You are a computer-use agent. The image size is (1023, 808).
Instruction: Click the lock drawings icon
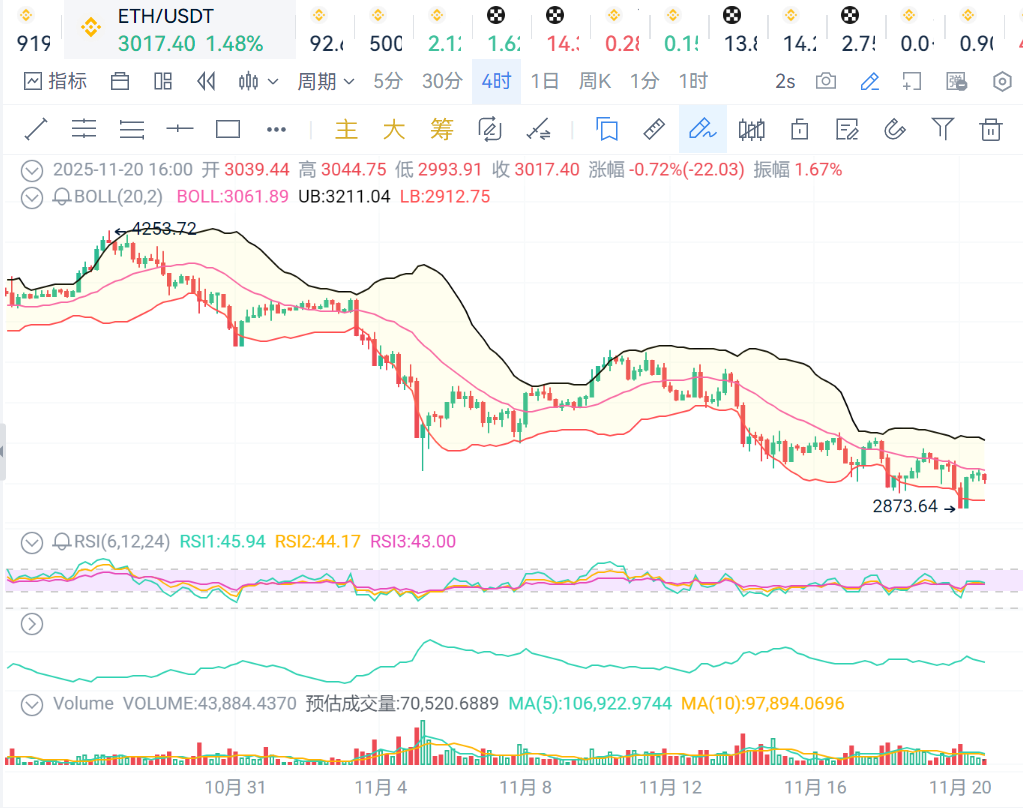click(799, 128)
